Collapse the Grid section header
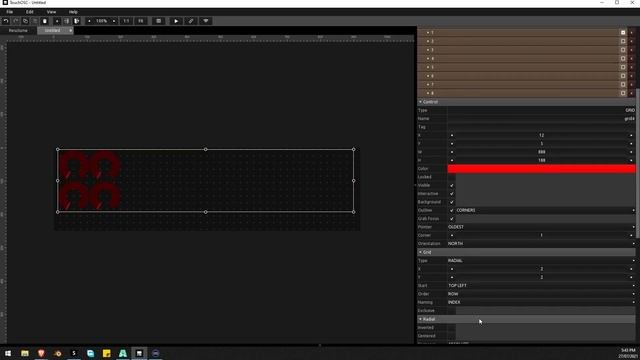Image resolution: width=640 pixels, height=360 pixels. 527,252
